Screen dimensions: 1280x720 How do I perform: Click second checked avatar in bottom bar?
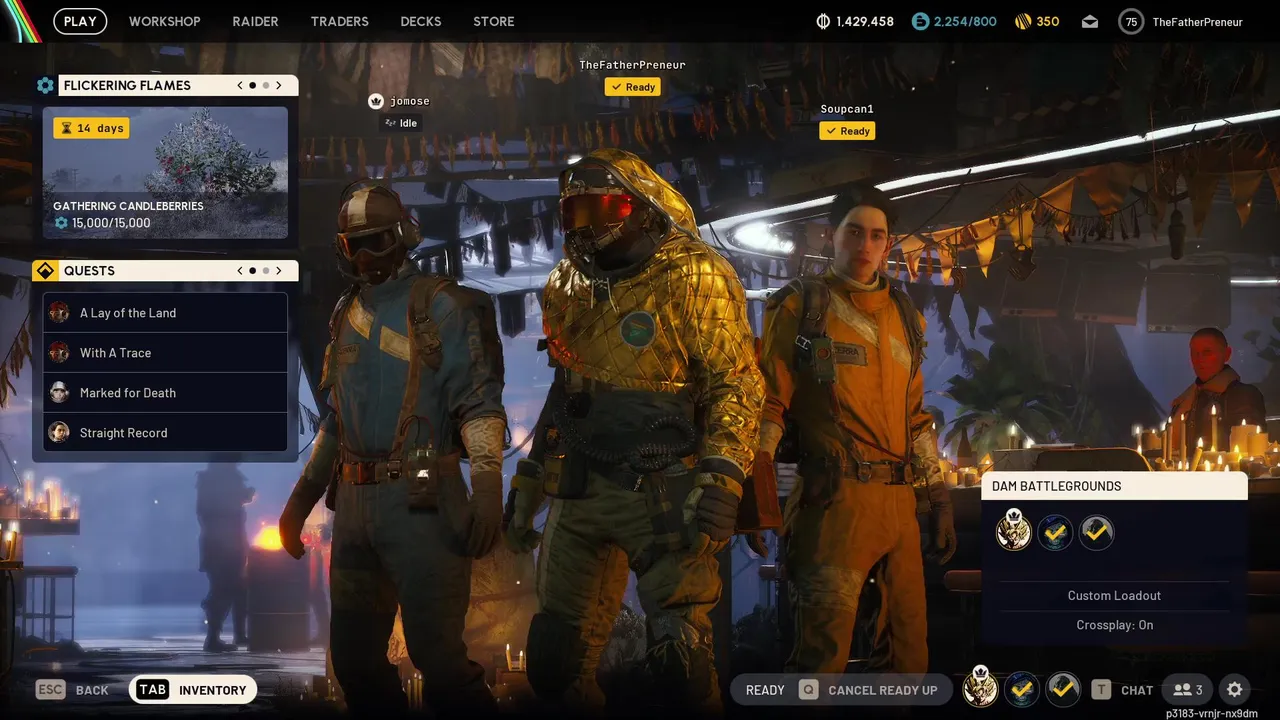[x=1021, y=689]
